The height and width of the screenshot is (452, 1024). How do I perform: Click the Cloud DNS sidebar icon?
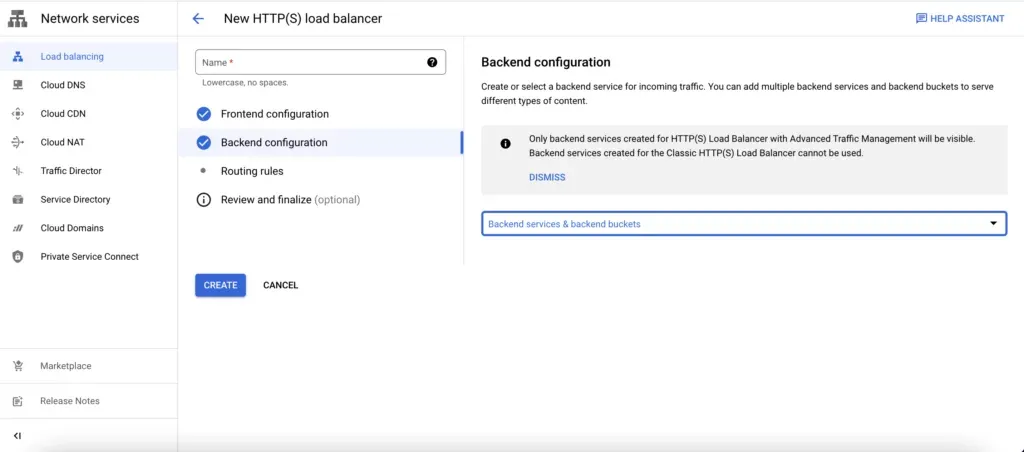pos(18,85)
